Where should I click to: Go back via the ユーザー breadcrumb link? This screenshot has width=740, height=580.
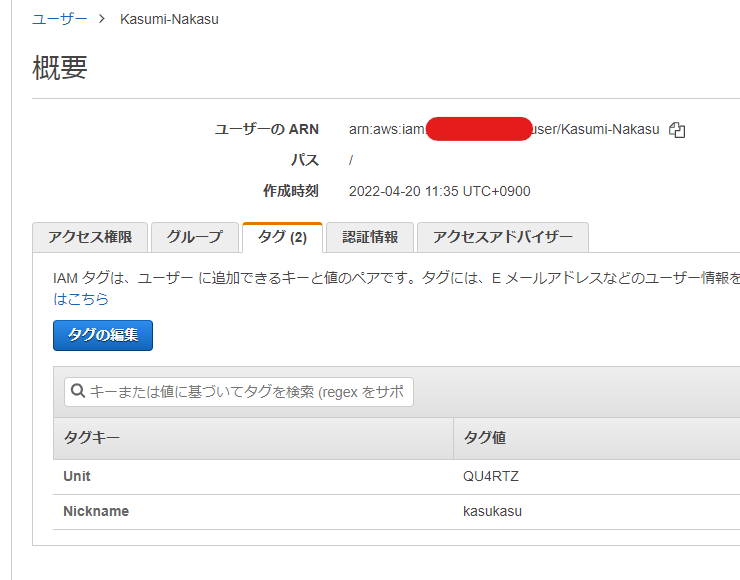coord(59,19)
